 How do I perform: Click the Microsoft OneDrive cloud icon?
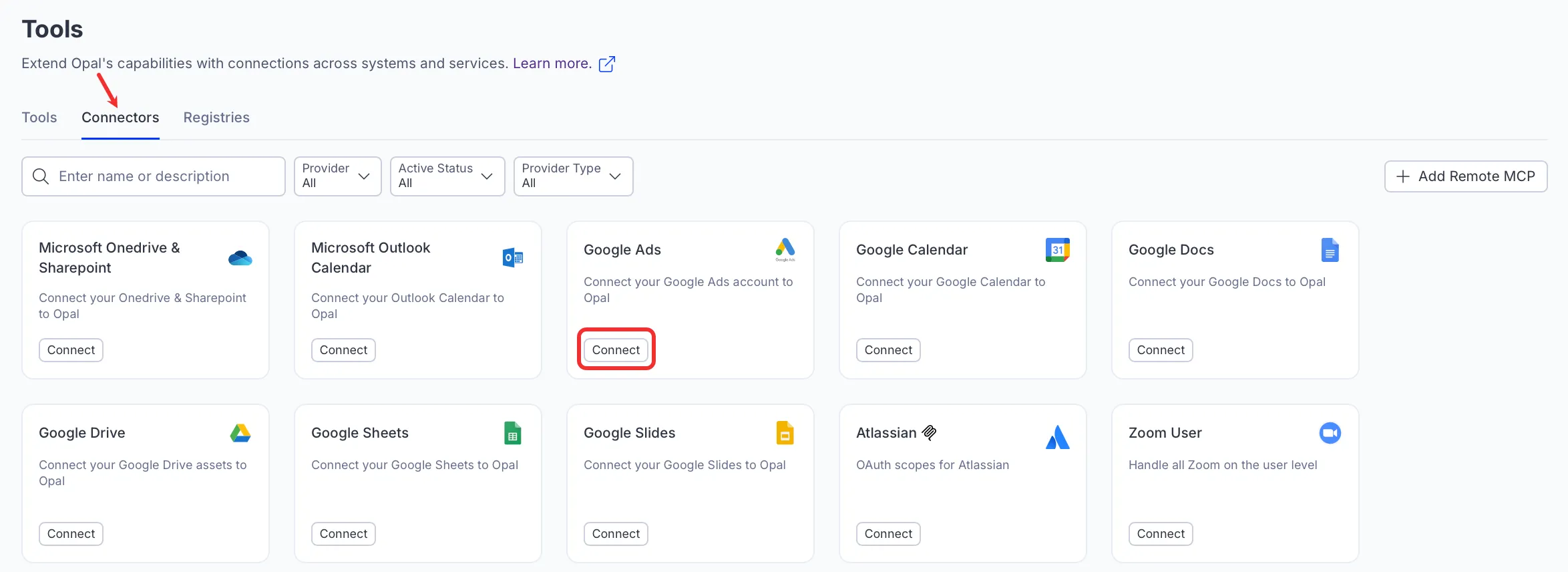(x=240, y=257)
